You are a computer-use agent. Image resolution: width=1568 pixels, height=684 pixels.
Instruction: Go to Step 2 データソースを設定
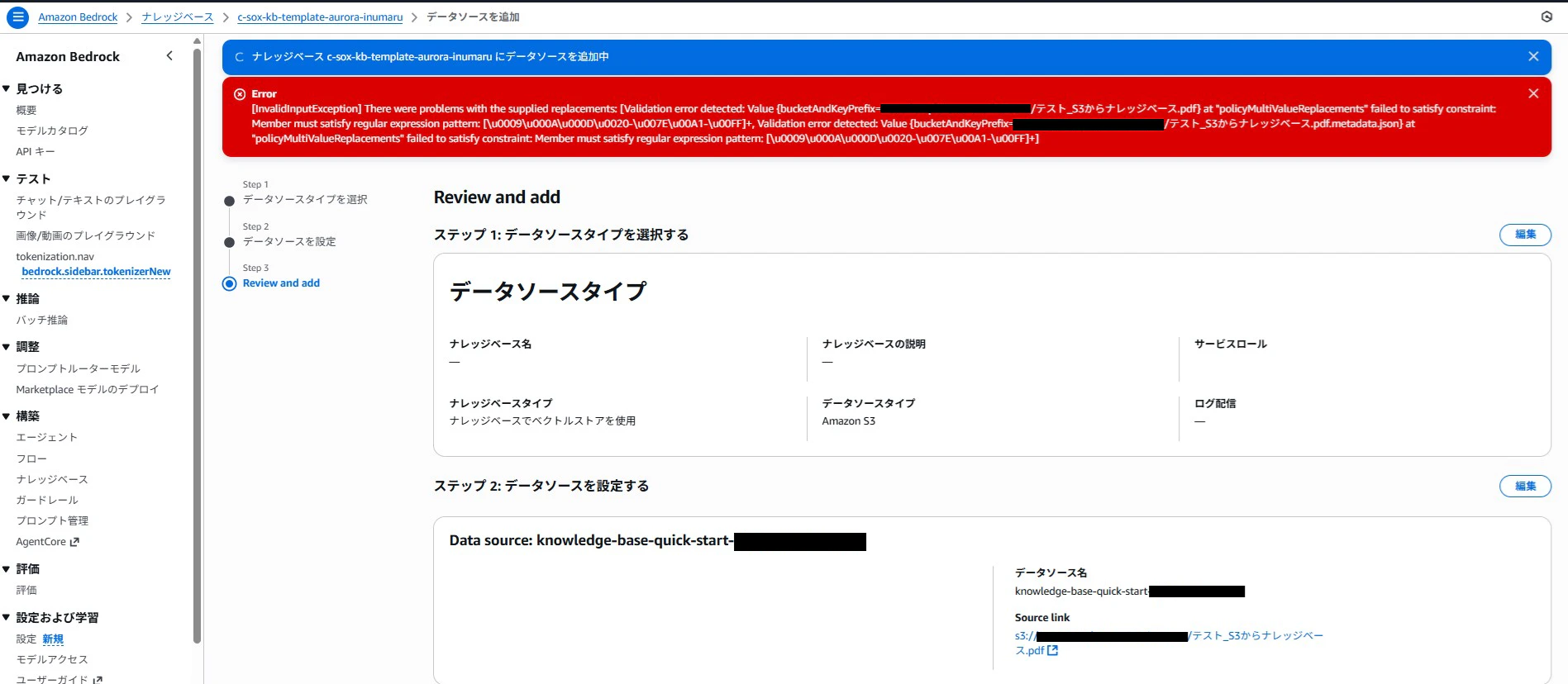289,241
